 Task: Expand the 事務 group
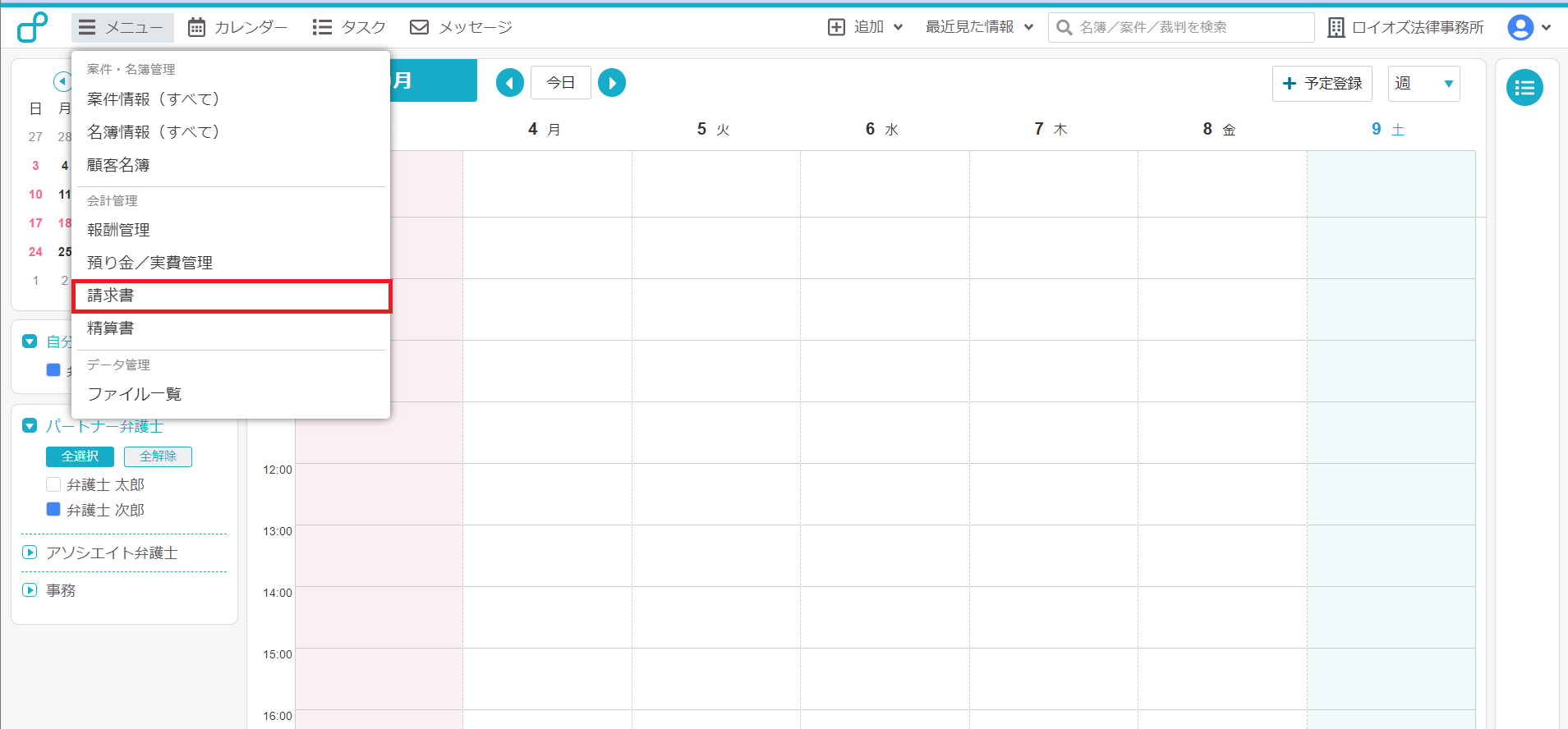tap(30, 590)
